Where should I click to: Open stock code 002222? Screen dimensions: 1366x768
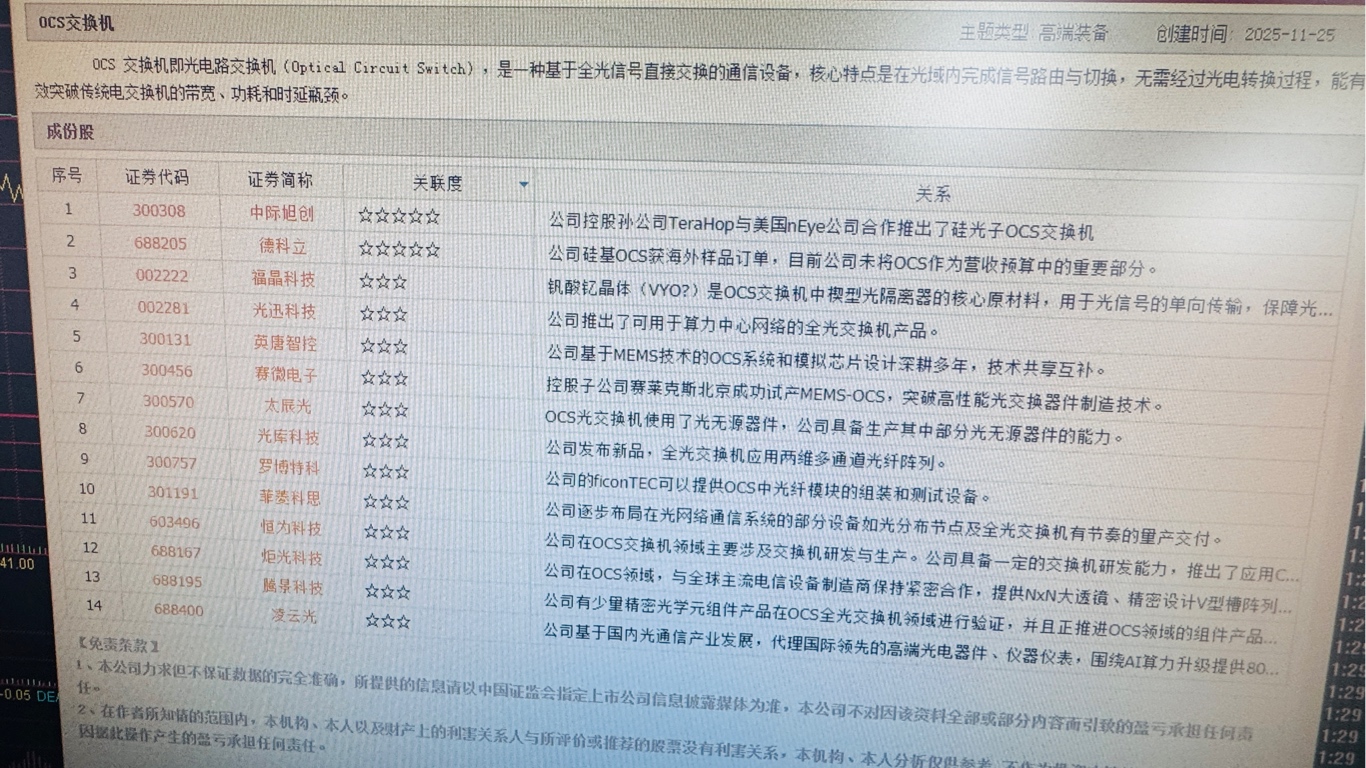tap(162, 276)
